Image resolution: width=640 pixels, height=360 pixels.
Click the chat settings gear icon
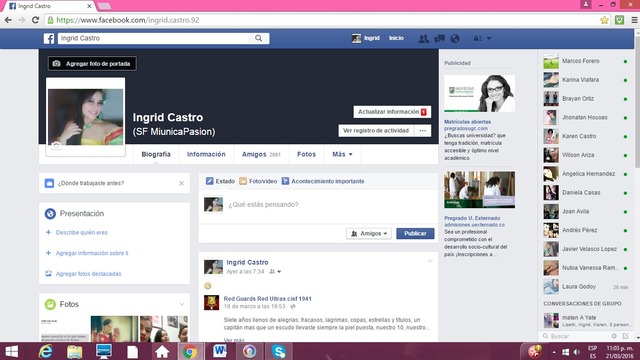[614, 336]
